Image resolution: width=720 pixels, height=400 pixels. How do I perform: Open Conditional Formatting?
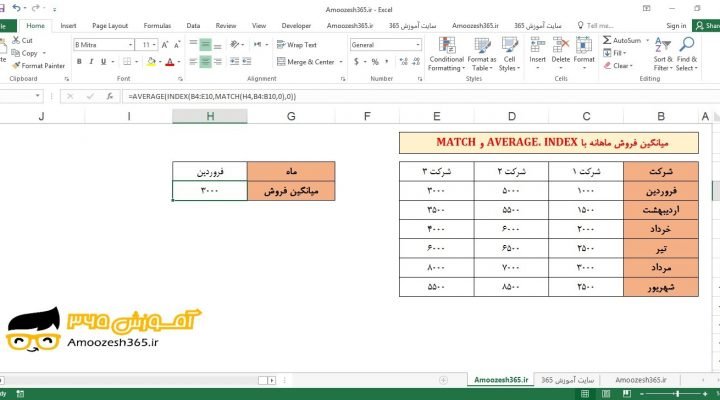(x=446, y=54)
